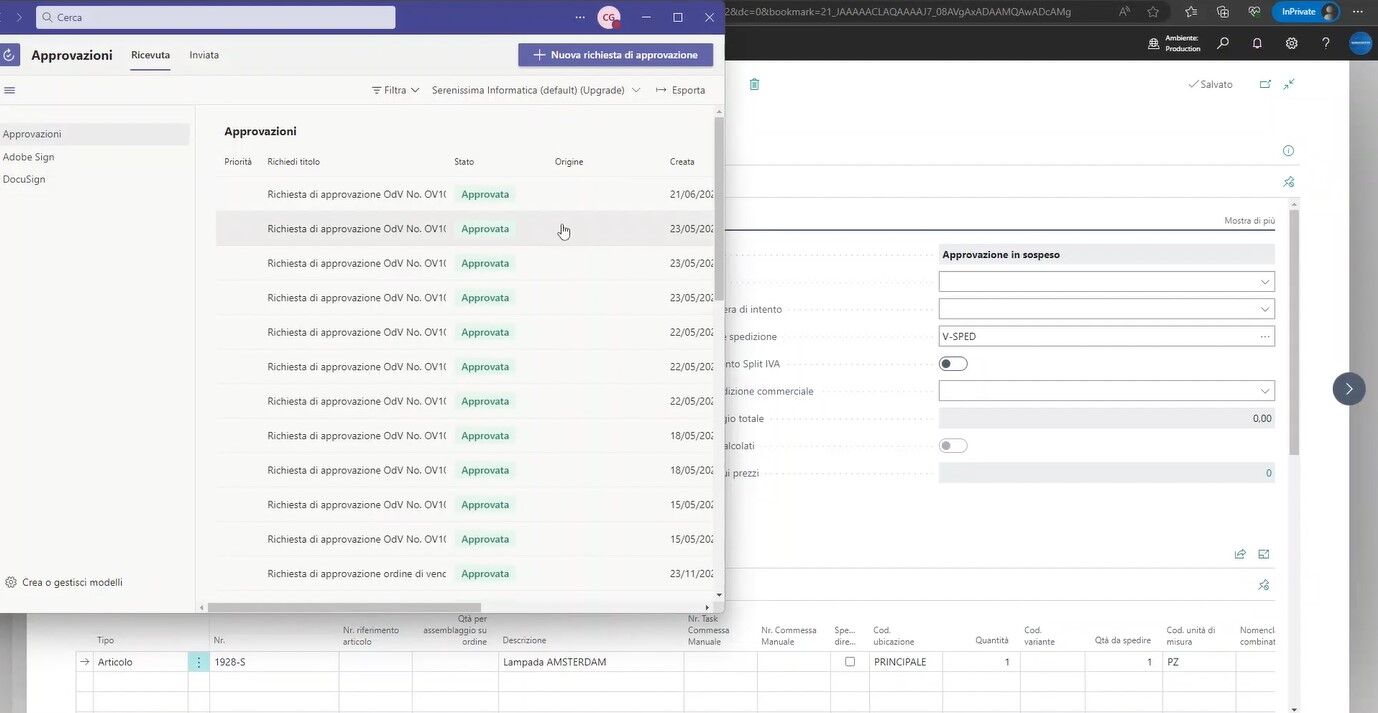Open help via the question mark icon
Screen dimensions: 1378x713
pos(1324,43)
